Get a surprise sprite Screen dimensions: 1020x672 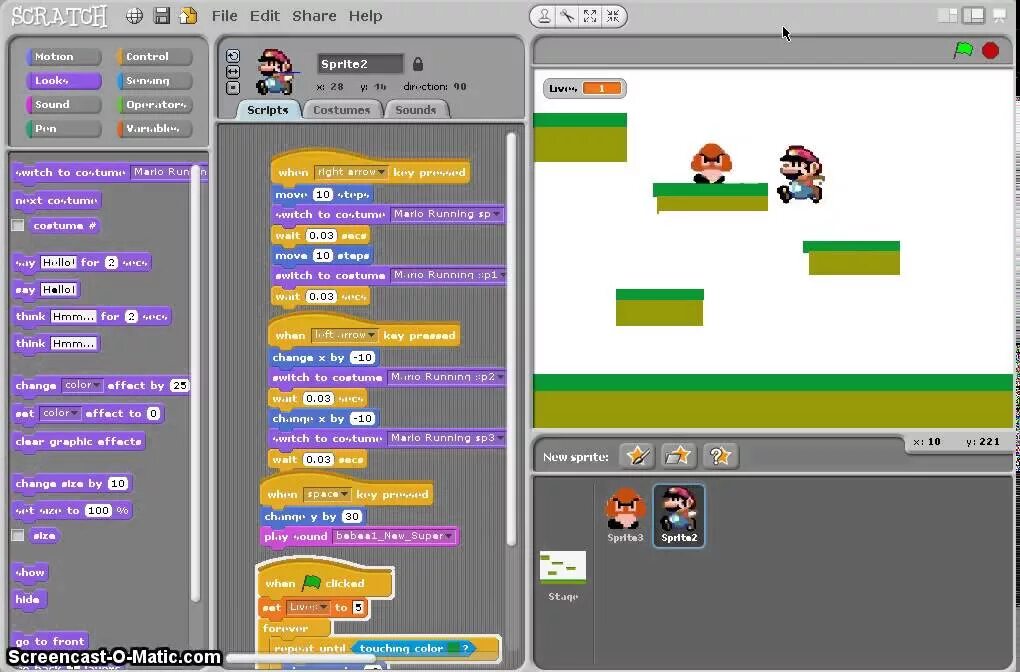(x=719, y=456)
